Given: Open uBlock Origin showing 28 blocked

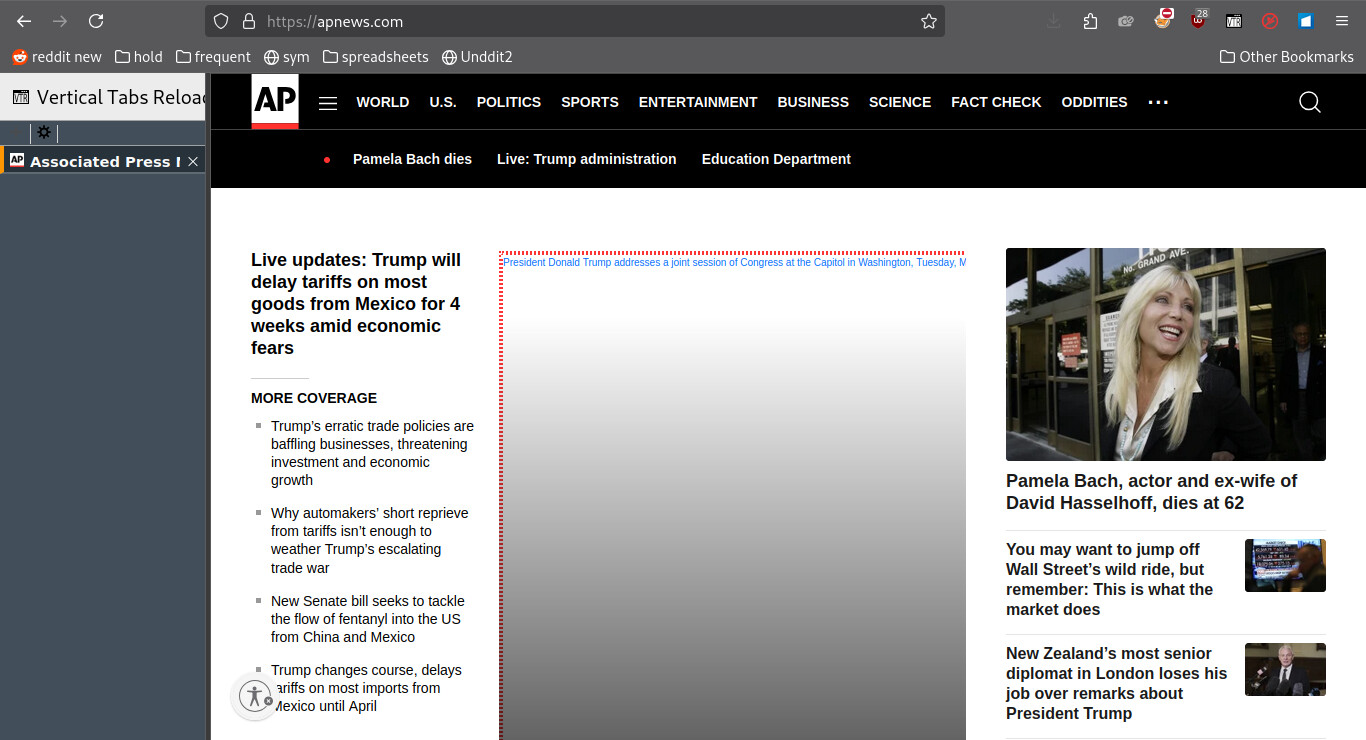Looking at the screenshot, I should click(1198, 19).
